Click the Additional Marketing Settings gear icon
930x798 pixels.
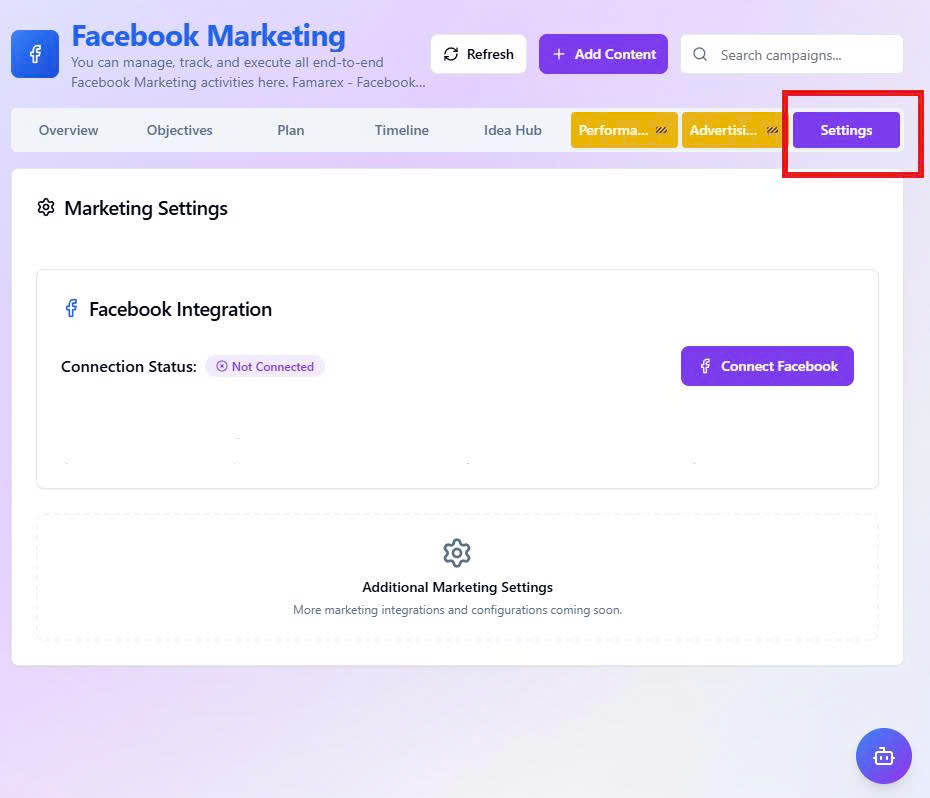click(x=457, y=553)
